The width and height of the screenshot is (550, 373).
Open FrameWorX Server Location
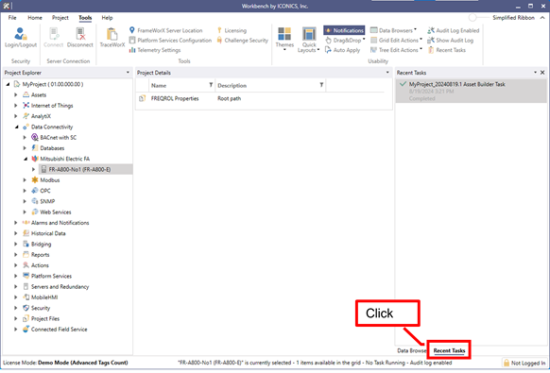(166, 31)
